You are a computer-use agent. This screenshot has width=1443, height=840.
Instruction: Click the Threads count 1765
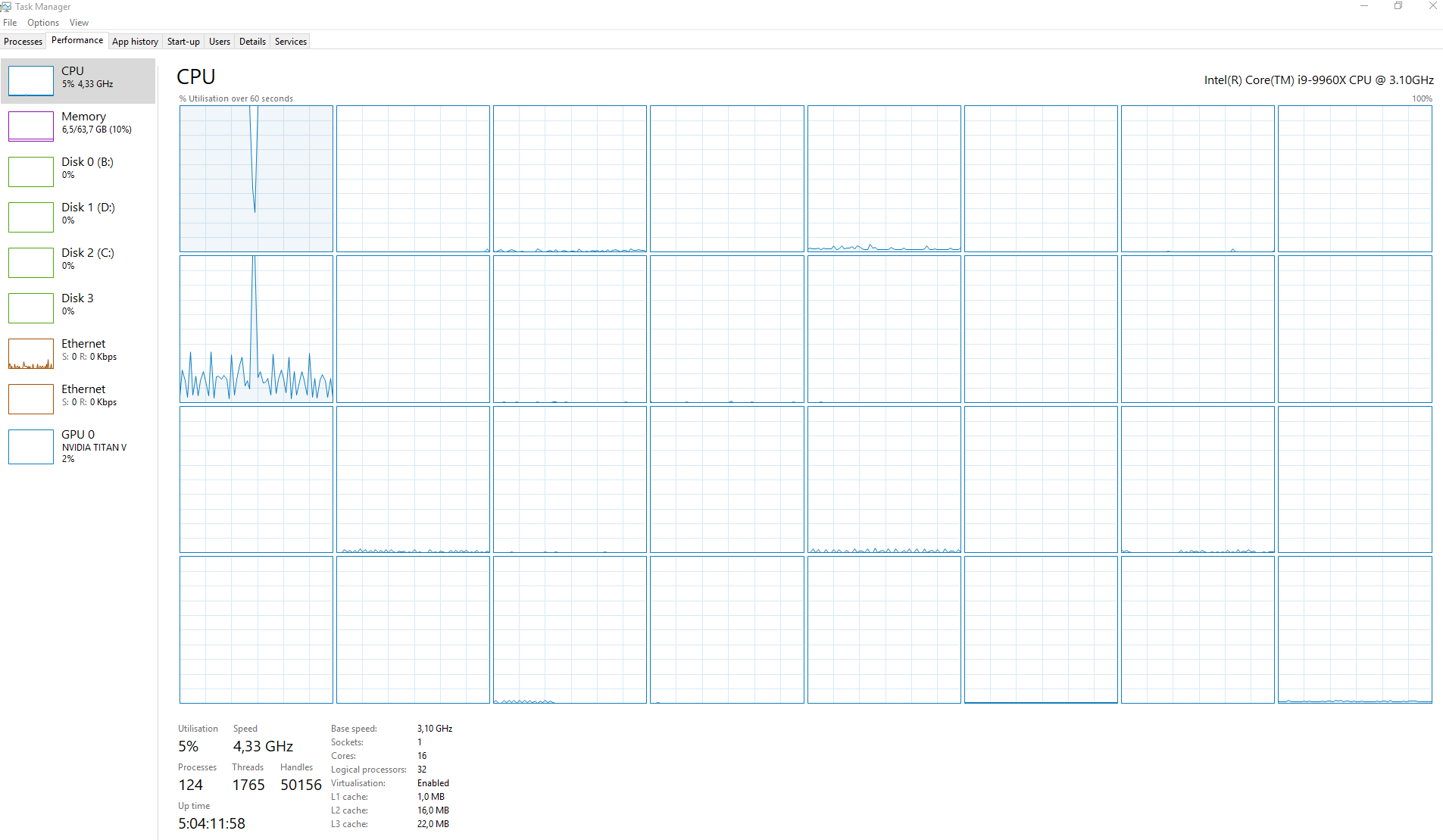tap(248, 785)
